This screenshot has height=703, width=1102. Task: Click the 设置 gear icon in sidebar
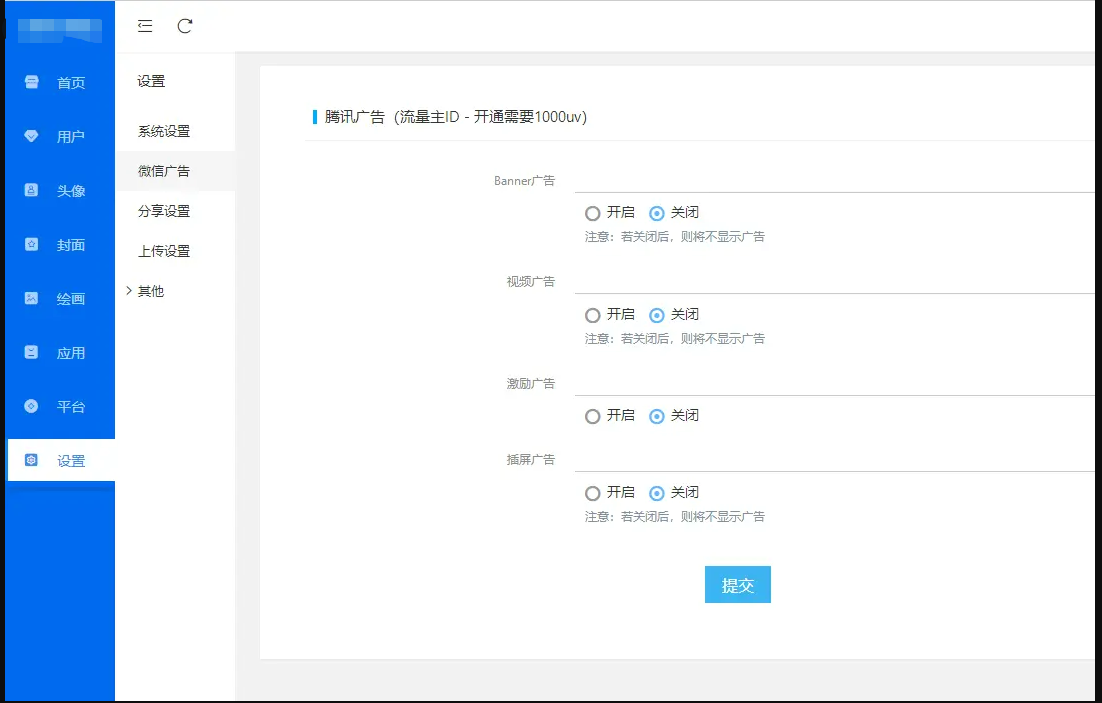click(32, 460)
